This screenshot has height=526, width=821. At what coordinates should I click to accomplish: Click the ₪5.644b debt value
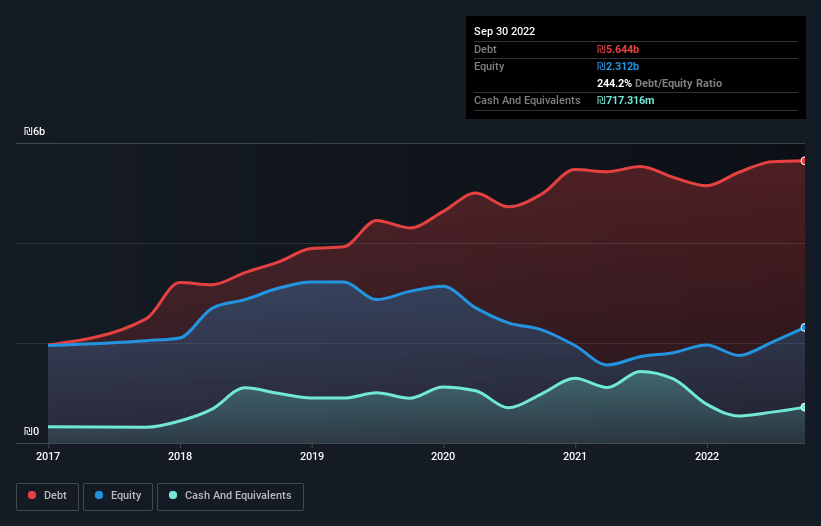618,49
